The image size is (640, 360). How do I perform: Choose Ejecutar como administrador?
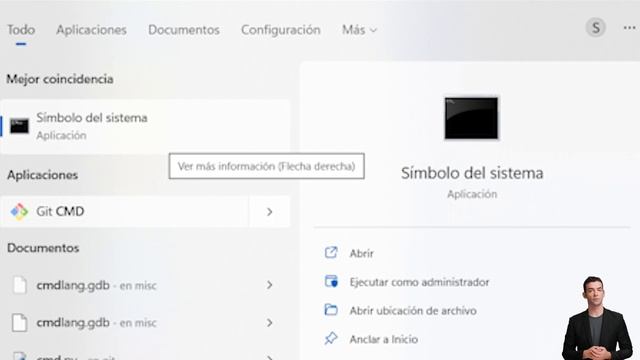pyautogui.click(x=419, y=282)
